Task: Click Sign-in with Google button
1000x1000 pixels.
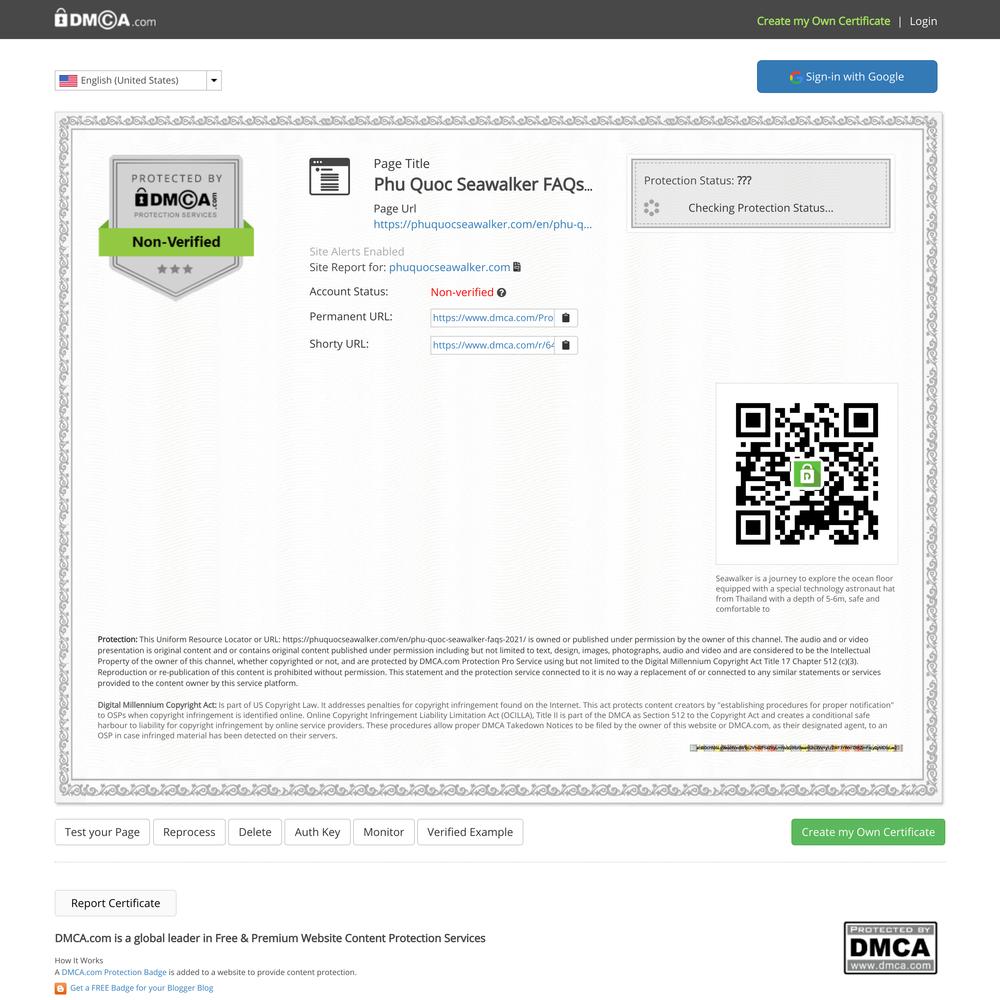Action: [847, 77]
